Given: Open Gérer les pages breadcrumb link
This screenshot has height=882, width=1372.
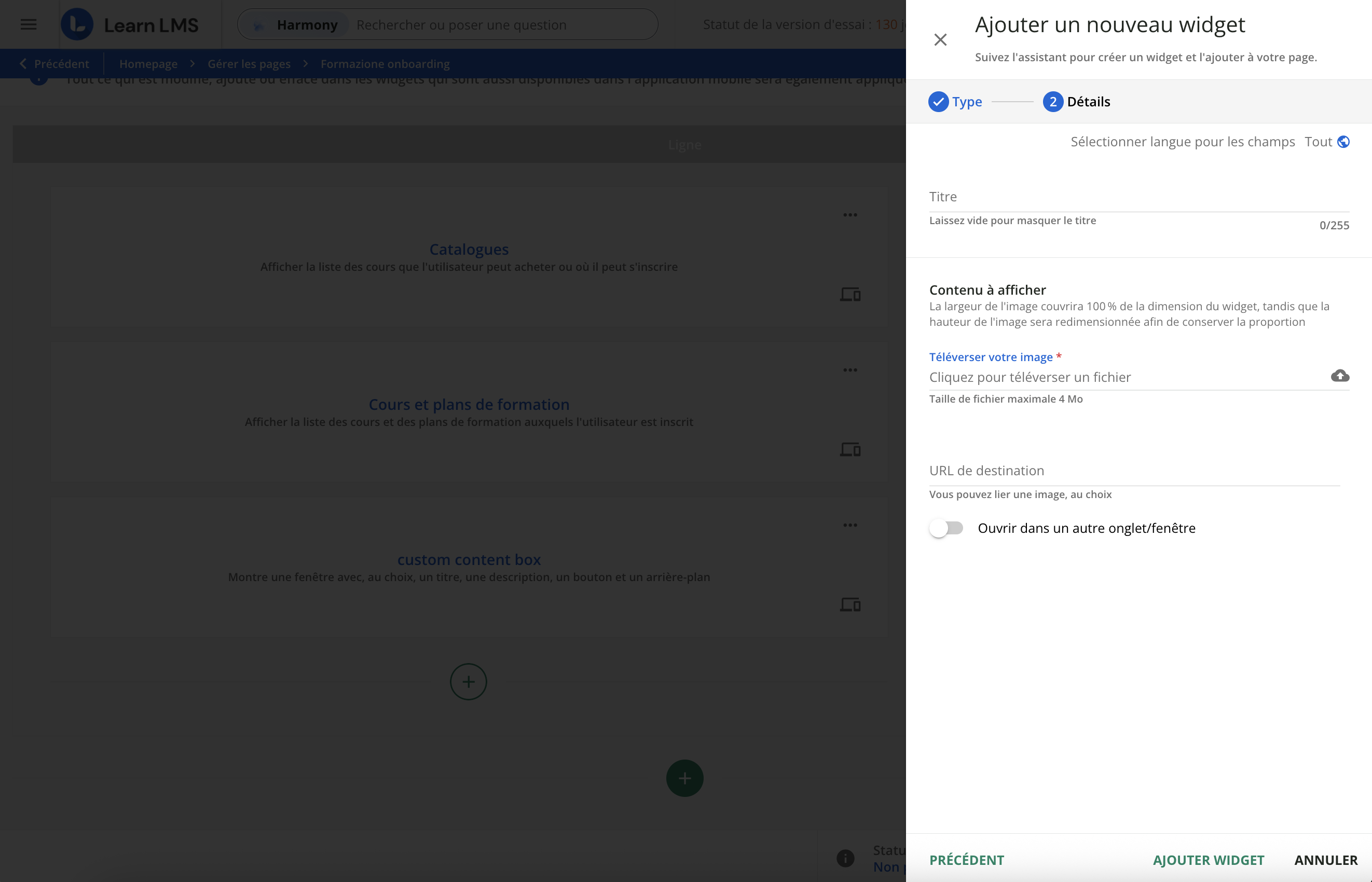Looking at the screenshot, I should [249, 64].
